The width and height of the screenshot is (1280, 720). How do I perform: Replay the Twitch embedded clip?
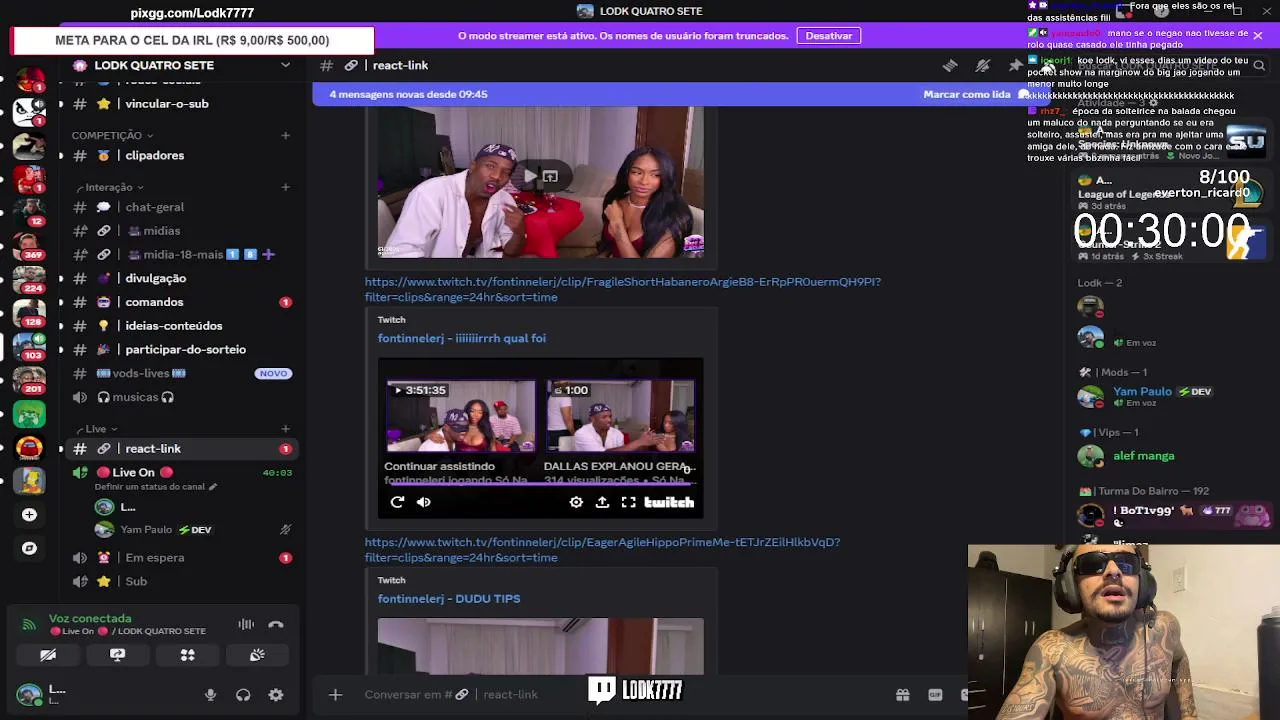397,503
